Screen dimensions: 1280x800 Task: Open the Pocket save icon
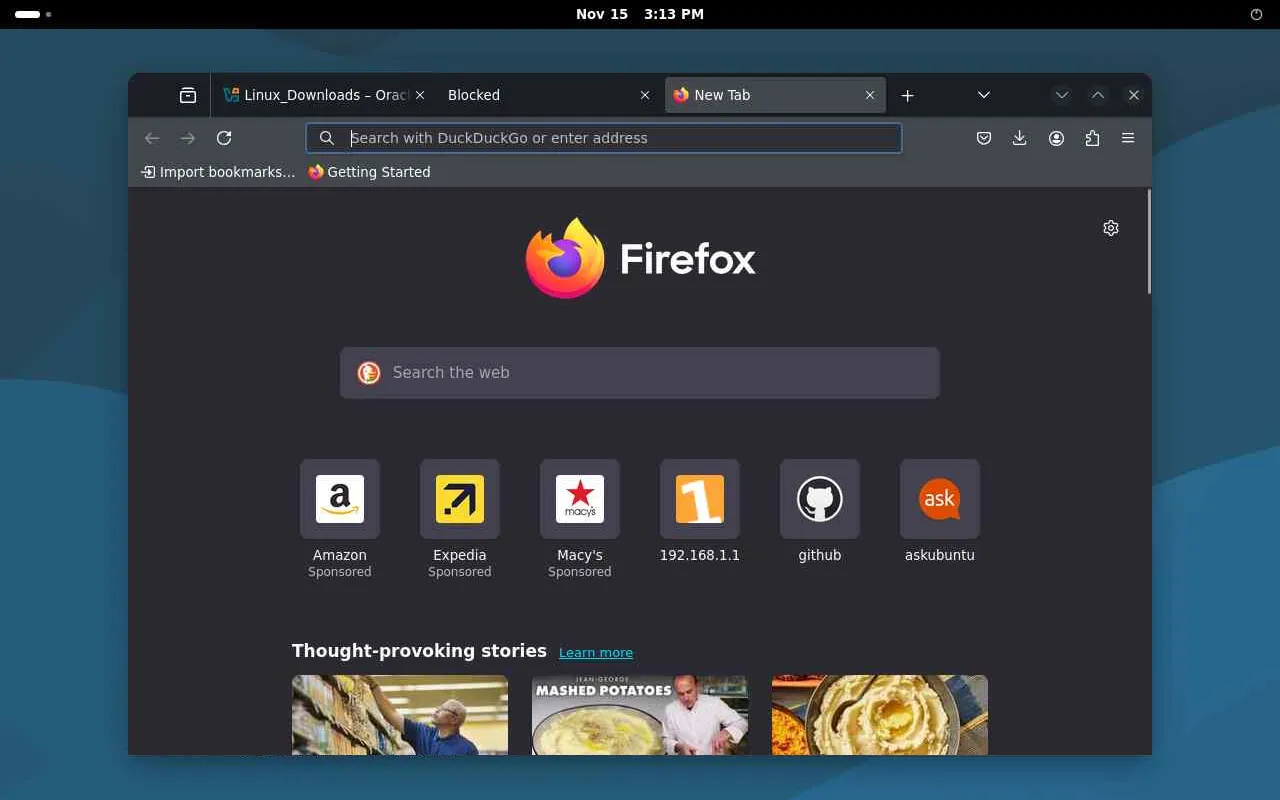click(984, 138)
